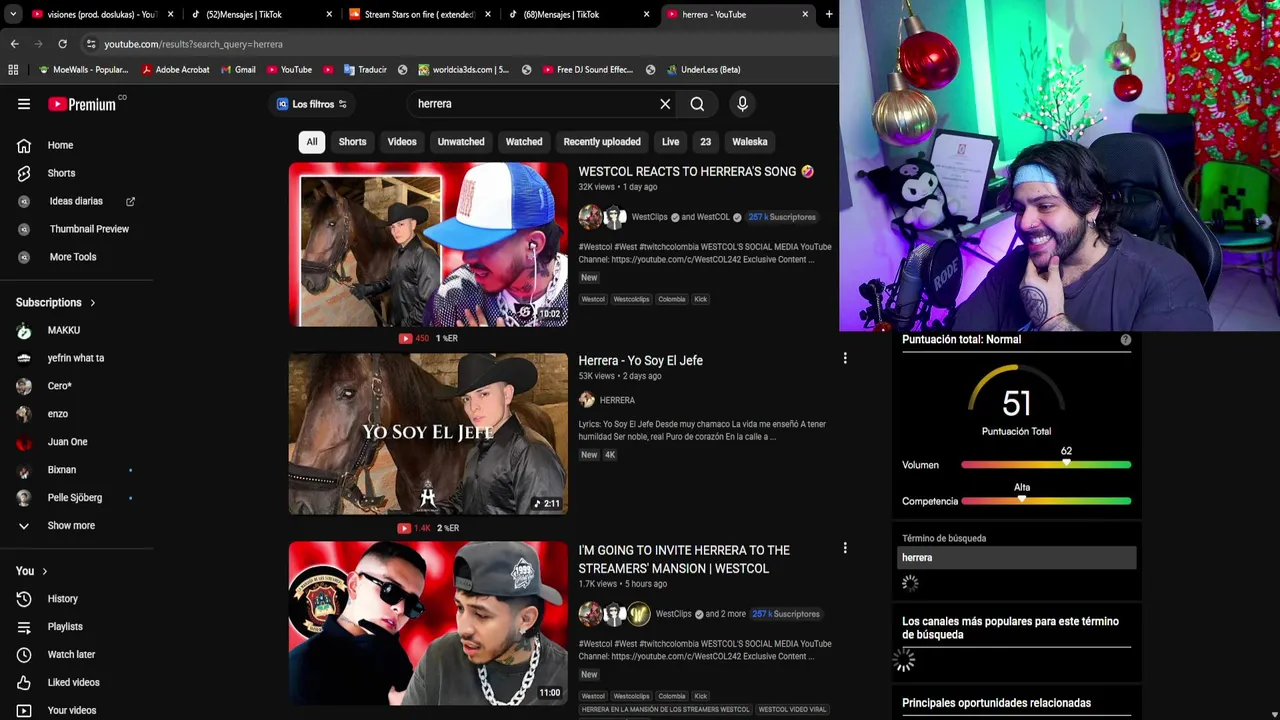Open the bookmarks apps grid icon
The image size is (1280, 720).
click(x=13, y=70)
